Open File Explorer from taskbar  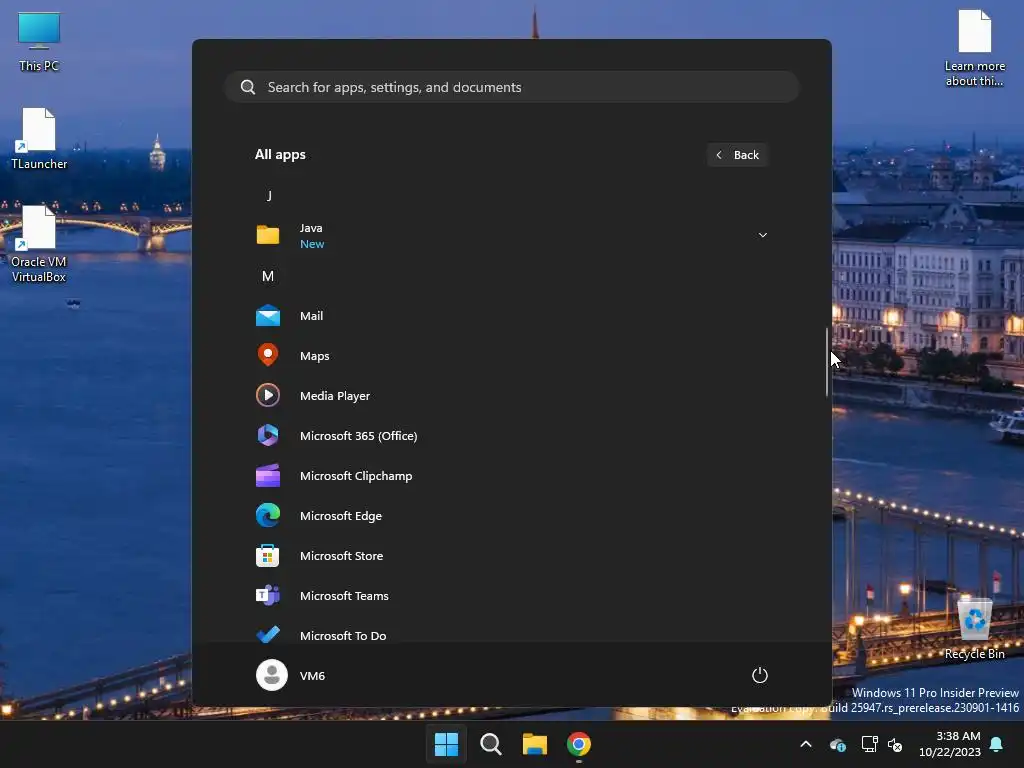pyautogui.click(x=535, y=744)
